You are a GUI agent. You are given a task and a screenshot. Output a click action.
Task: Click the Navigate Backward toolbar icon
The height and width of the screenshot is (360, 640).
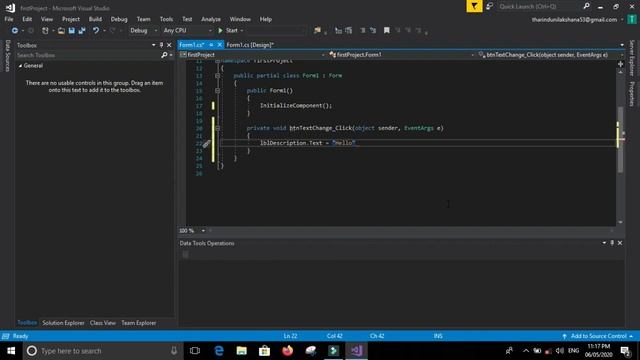tap(15, 31)
